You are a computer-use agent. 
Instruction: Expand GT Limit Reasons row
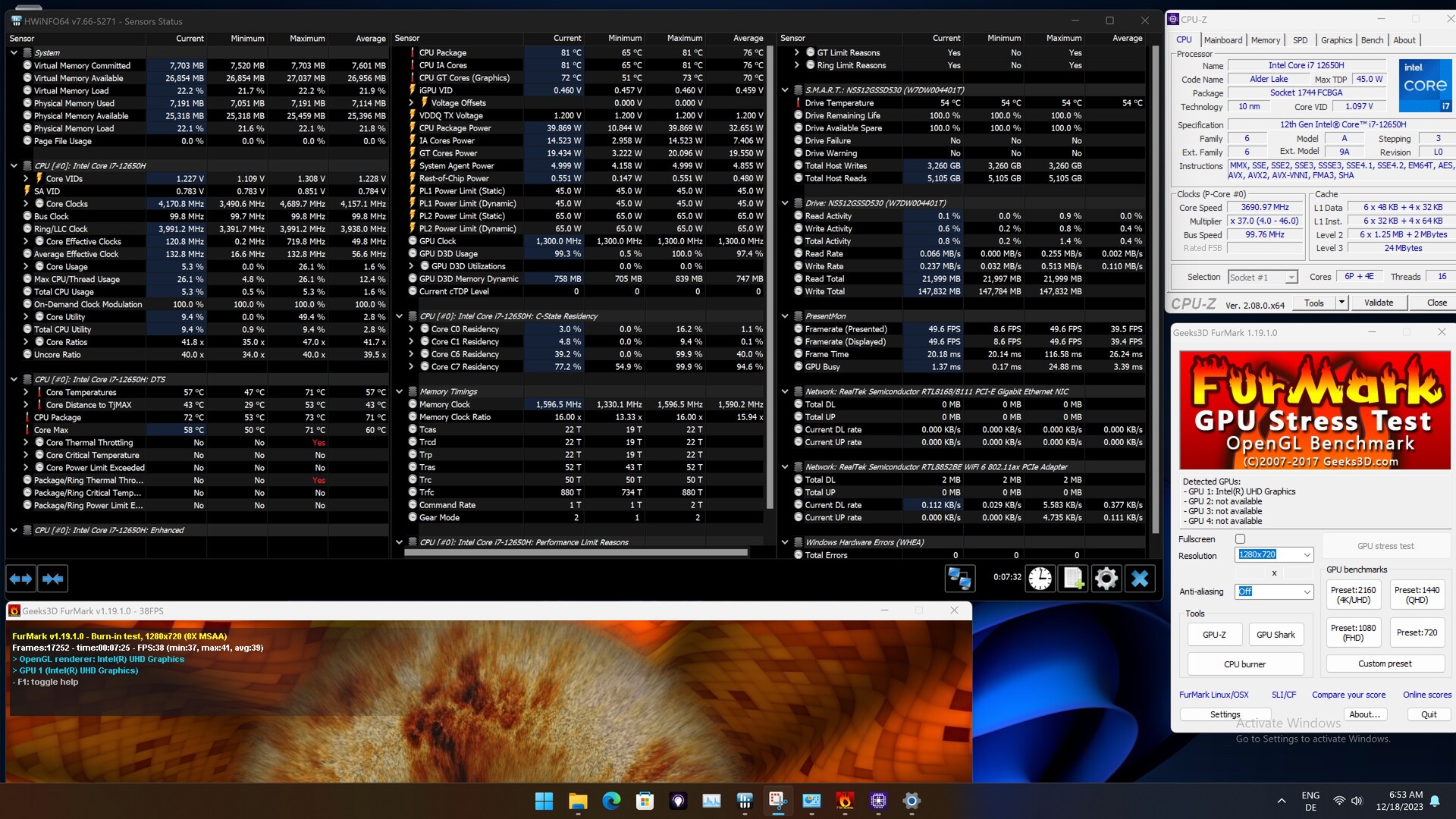pos(796,53)
